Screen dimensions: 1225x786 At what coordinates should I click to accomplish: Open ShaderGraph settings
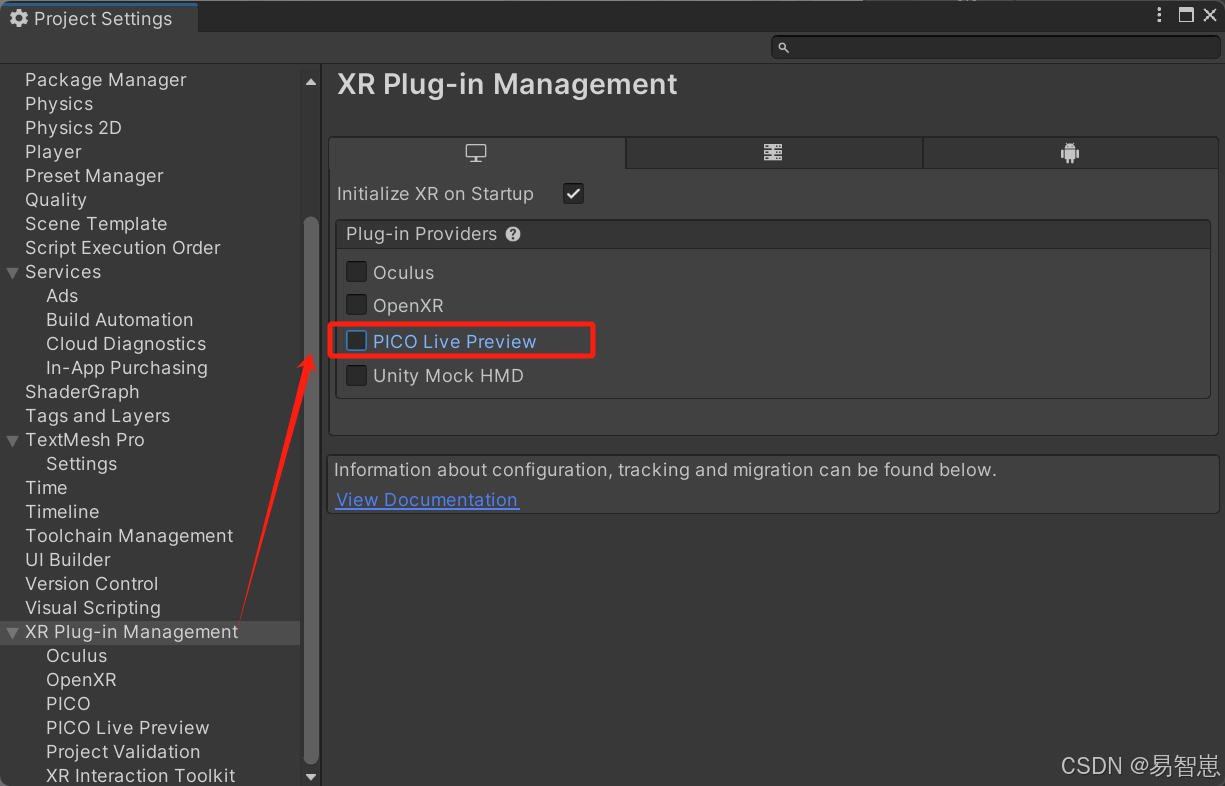coord(82,392)
